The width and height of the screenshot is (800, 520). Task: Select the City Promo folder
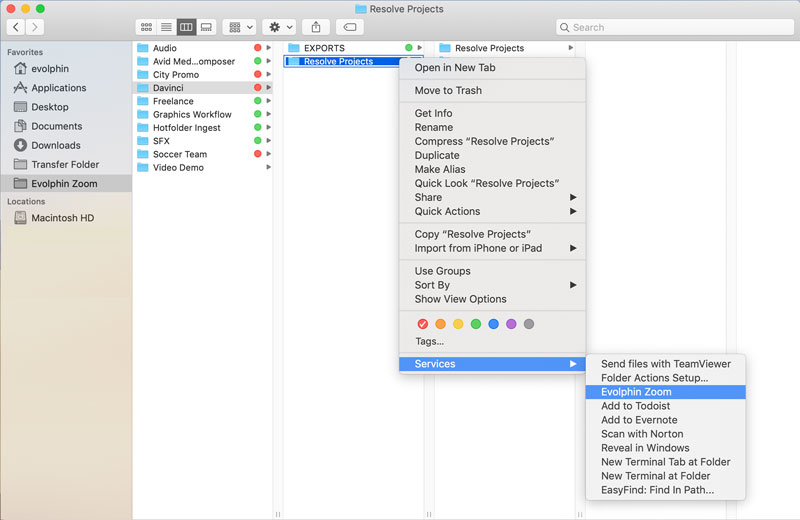click(x=203, y=75)
